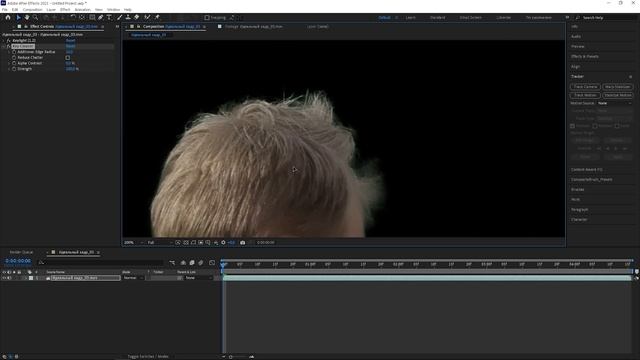Viewport: 640px width, 360px height.
Task: Open the Graph Editor in timeline
Action: (212, 263)
